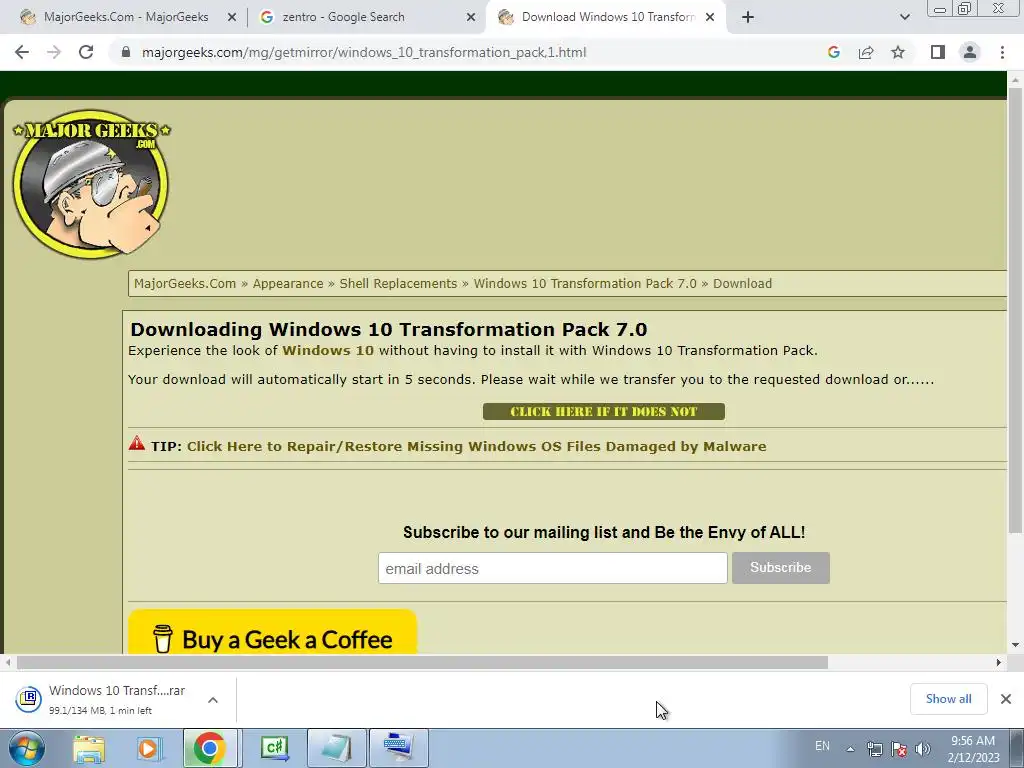Click the Chrome taskbar icon
Screen dimensions: 1024x768
point(210,748)
